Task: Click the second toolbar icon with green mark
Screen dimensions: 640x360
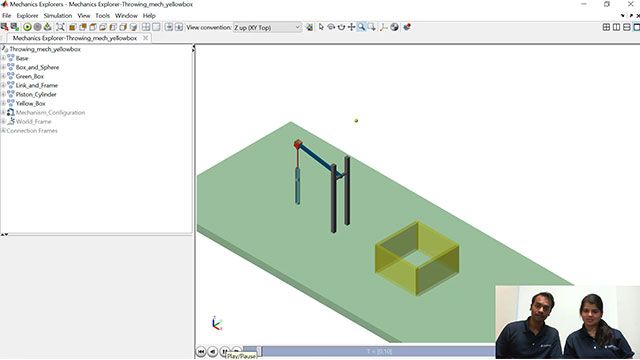Action: coord(15,27)
